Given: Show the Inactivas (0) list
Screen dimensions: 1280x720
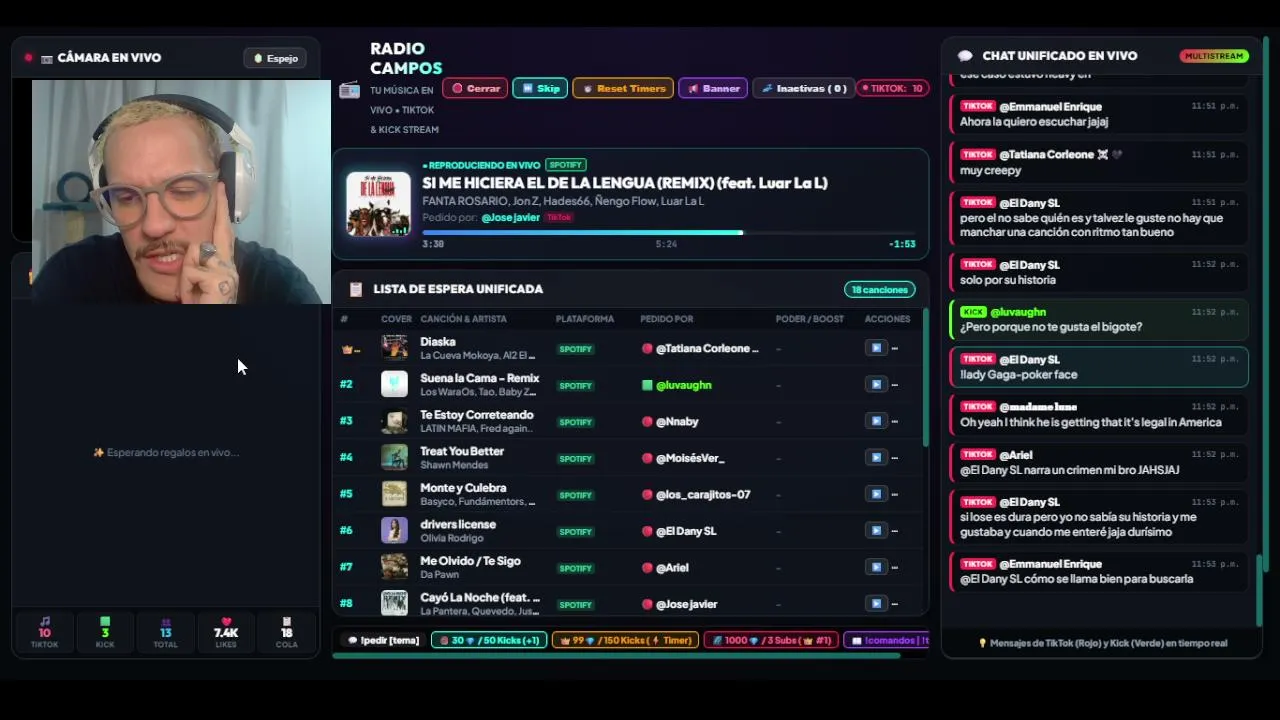Looking at the screenshot, I should [804, 88].
